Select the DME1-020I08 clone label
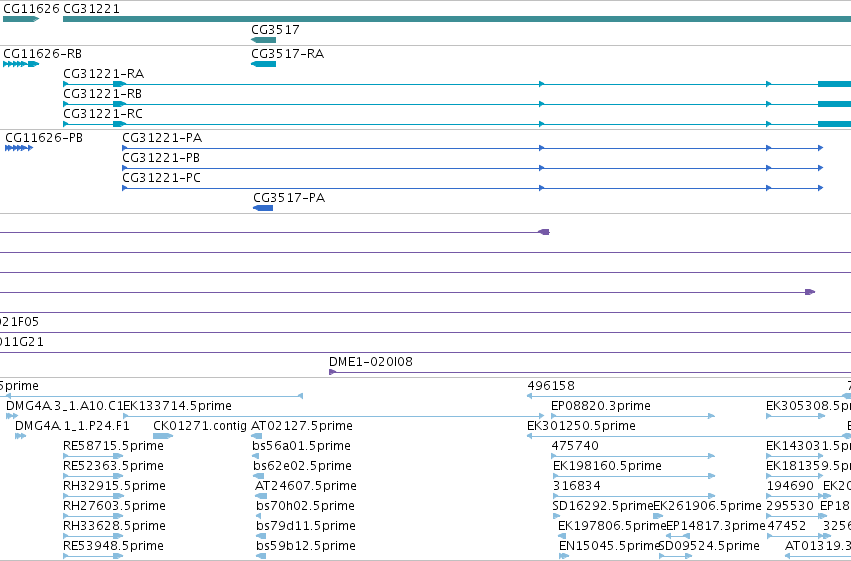This screenshot has width=851, height=561. 371,361
